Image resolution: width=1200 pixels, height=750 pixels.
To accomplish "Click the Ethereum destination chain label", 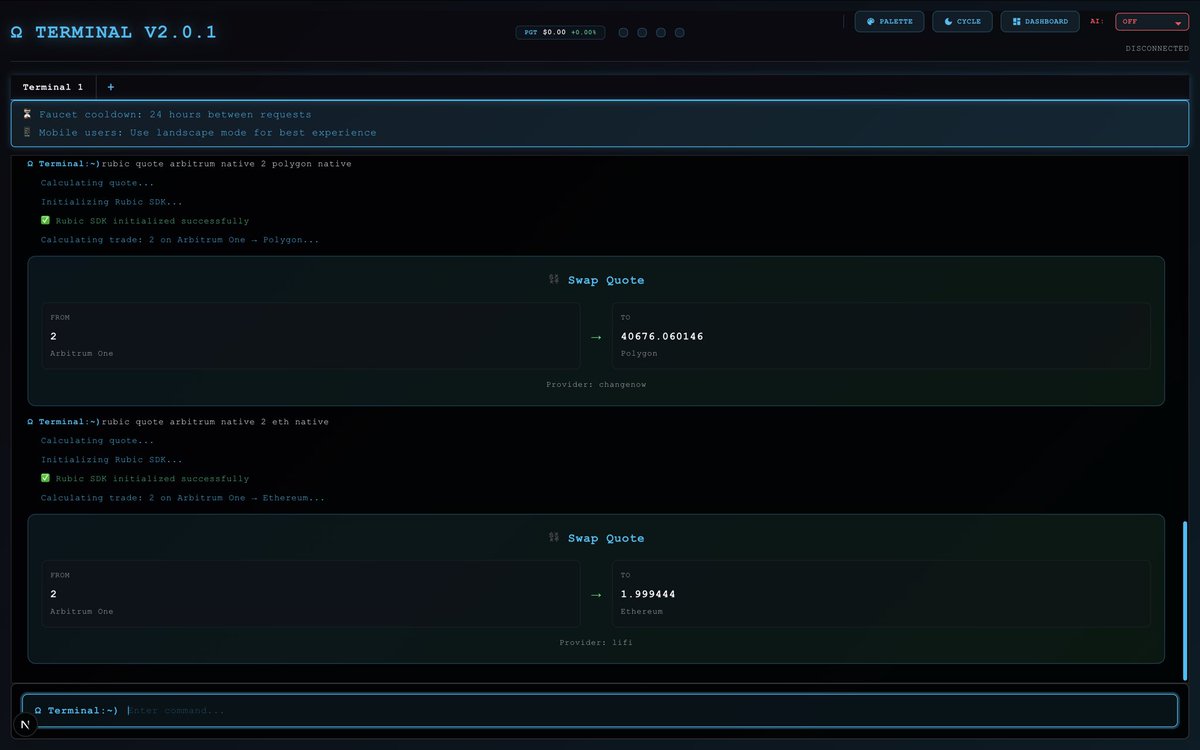I will pos(641,611).
